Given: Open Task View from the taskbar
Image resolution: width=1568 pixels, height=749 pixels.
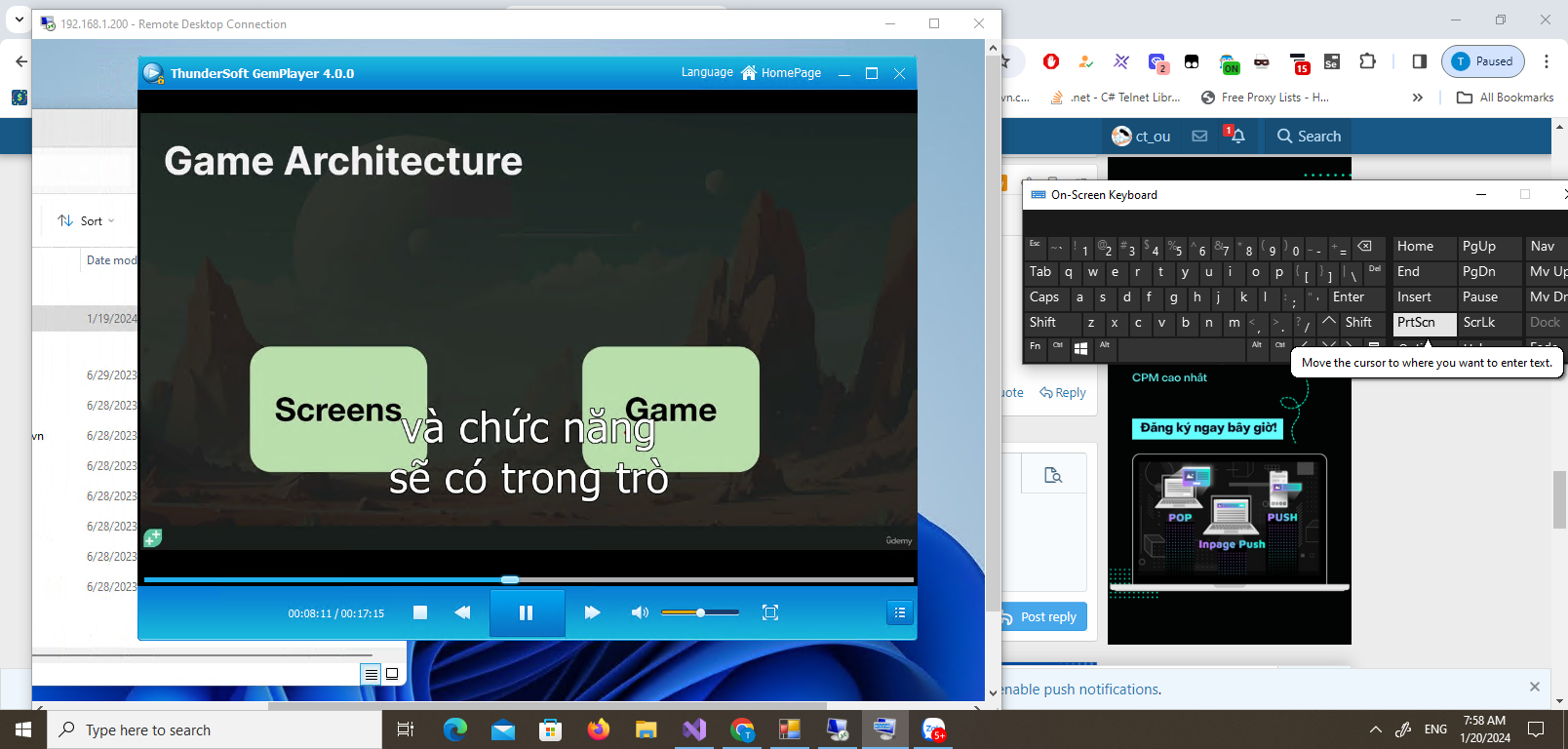Looking at the screenshot, I should [406, 729].
